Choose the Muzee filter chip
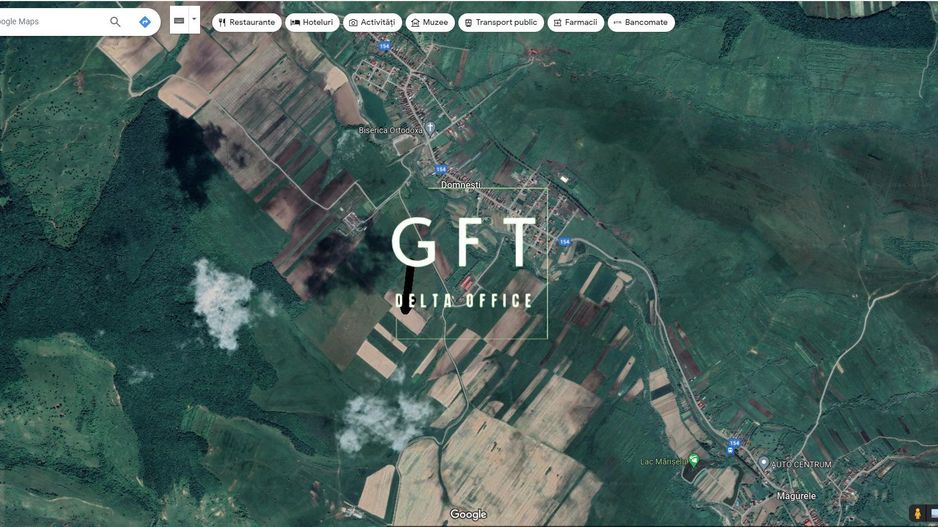This screenshot has width=938, height=527. [430, 22]
